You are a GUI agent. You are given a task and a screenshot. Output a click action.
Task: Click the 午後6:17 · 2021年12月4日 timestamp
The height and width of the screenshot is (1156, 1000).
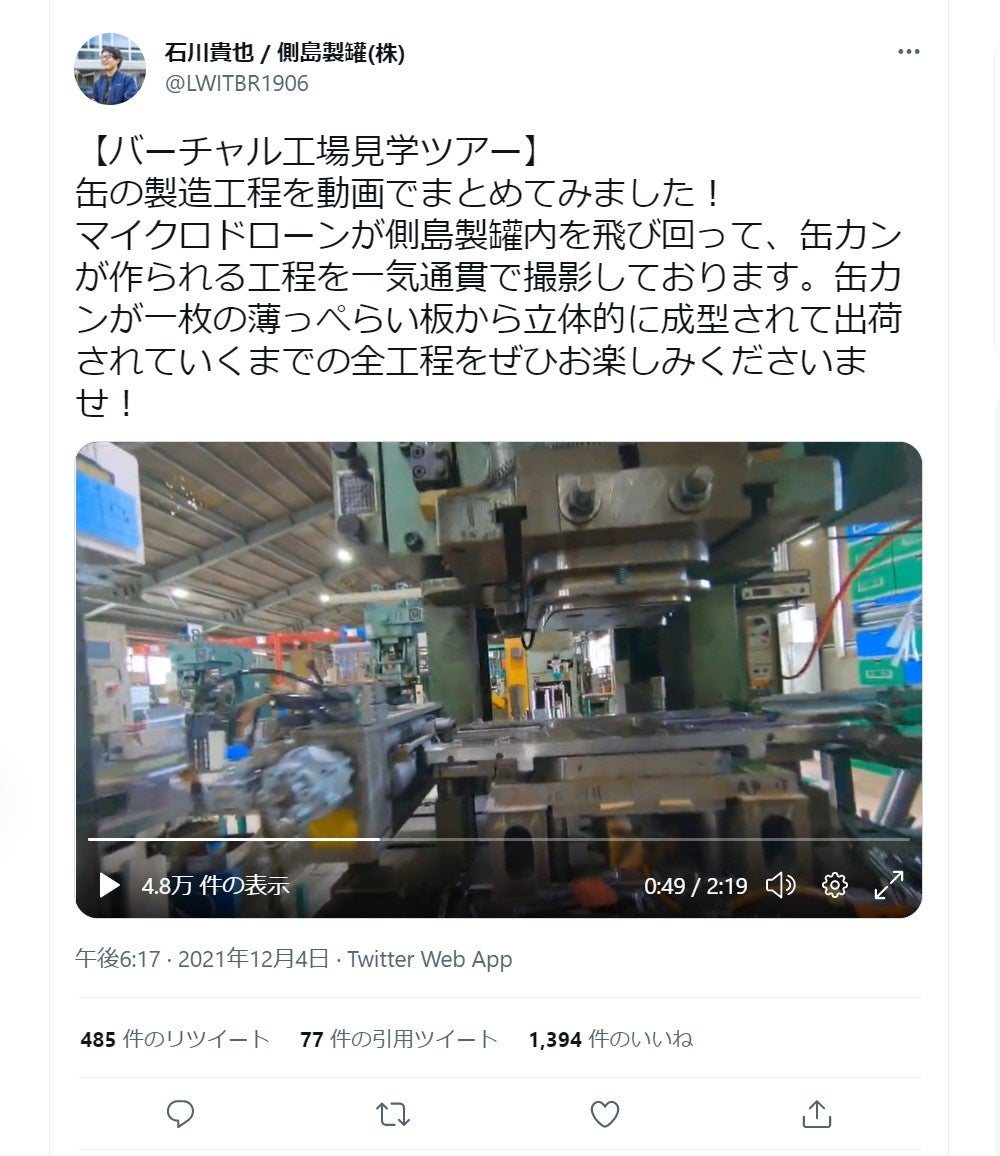point(201,958)
